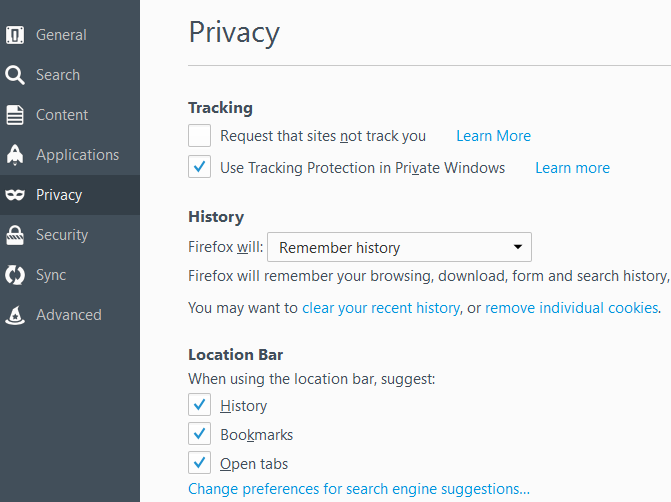Click the Content document icon
This screenshot has height=502, width=671.
click(15, 115)
